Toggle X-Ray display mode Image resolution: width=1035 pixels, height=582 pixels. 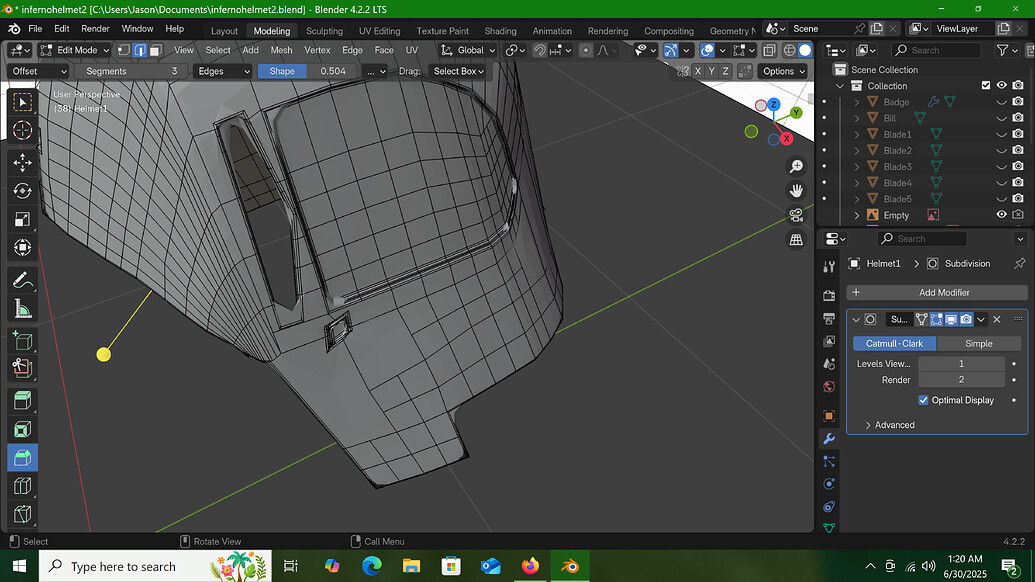point(769,50)
